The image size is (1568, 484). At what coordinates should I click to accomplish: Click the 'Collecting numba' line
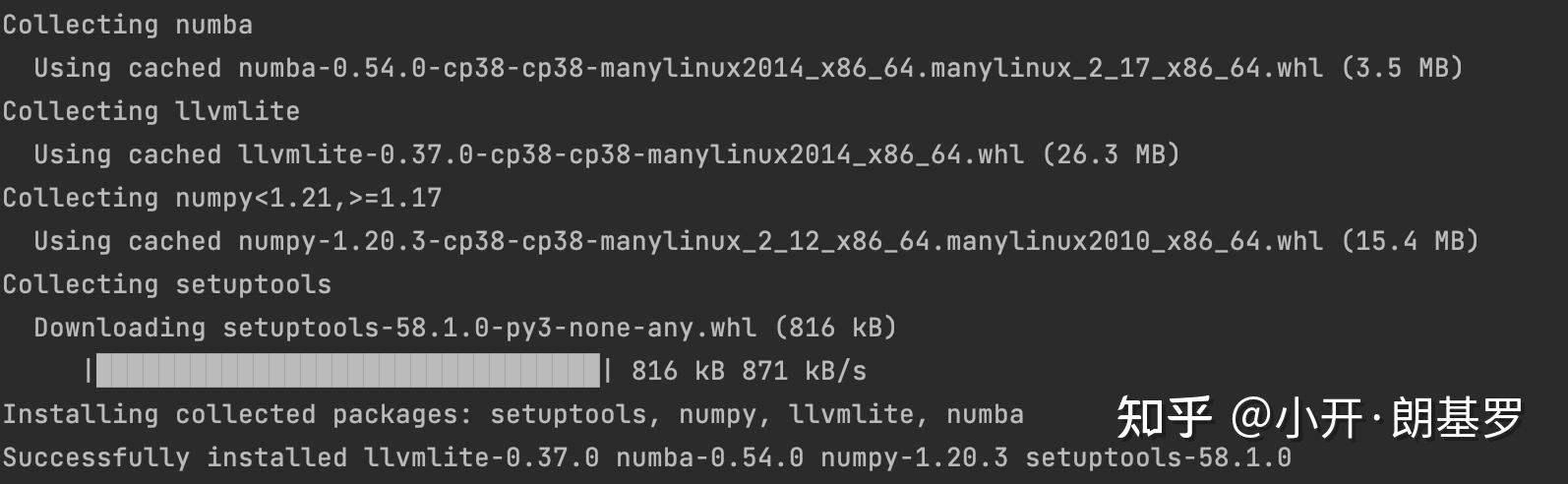click(x=128, y=25)
